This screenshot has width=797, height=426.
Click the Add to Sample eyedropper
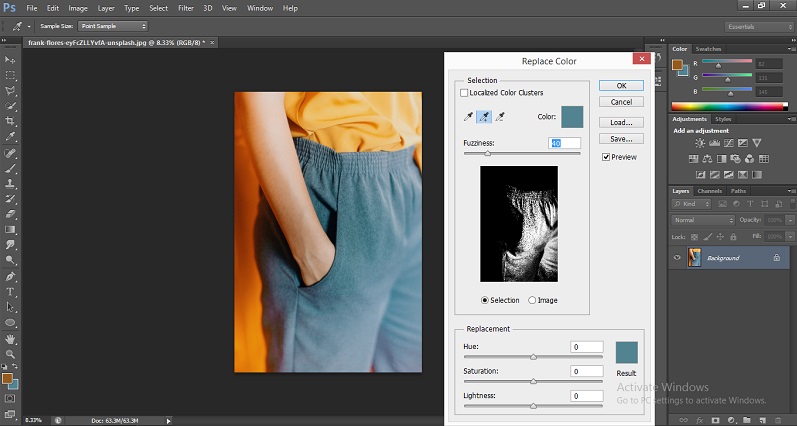coord(483,117)
